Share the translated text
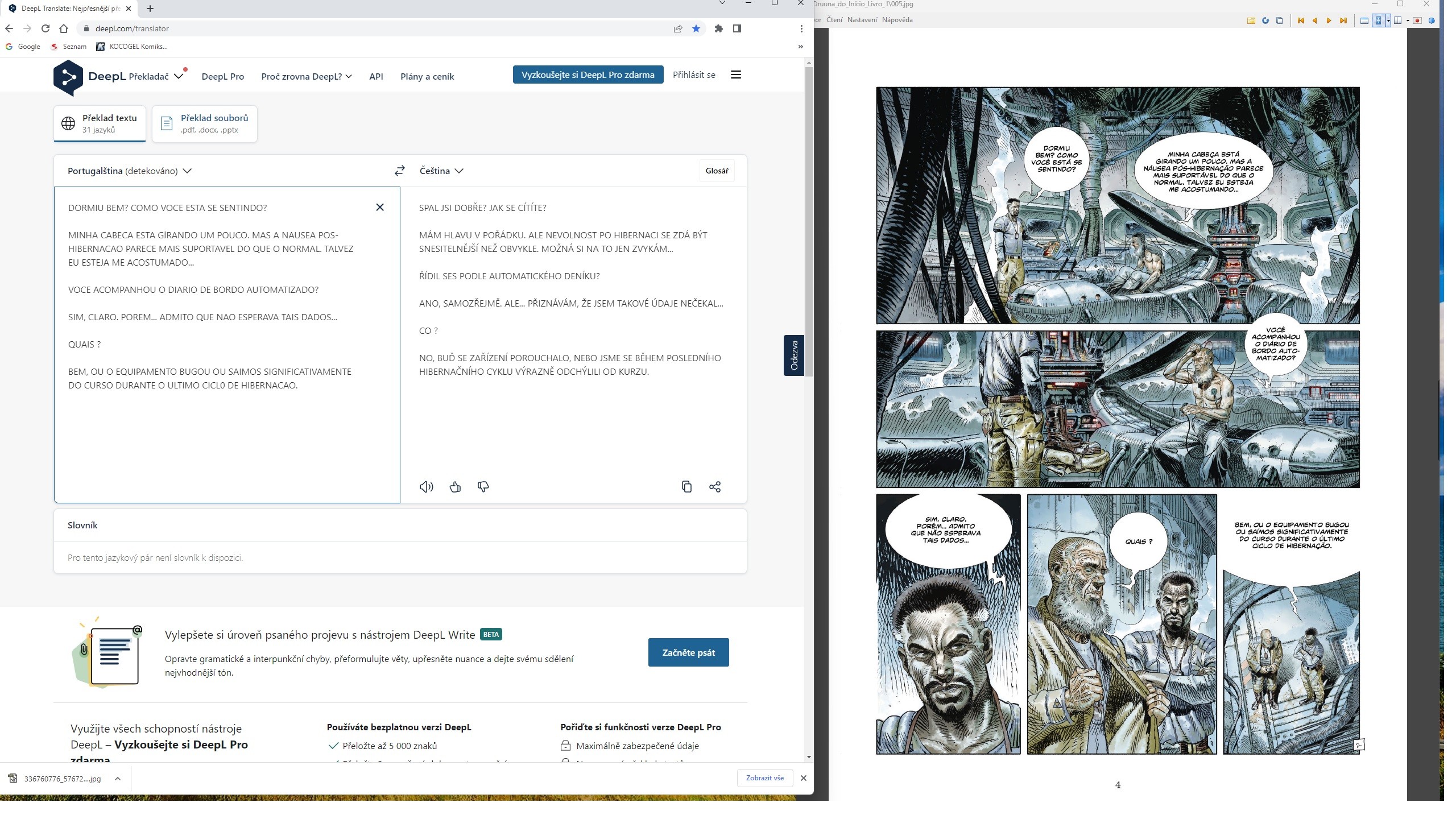 click(715, 487)
